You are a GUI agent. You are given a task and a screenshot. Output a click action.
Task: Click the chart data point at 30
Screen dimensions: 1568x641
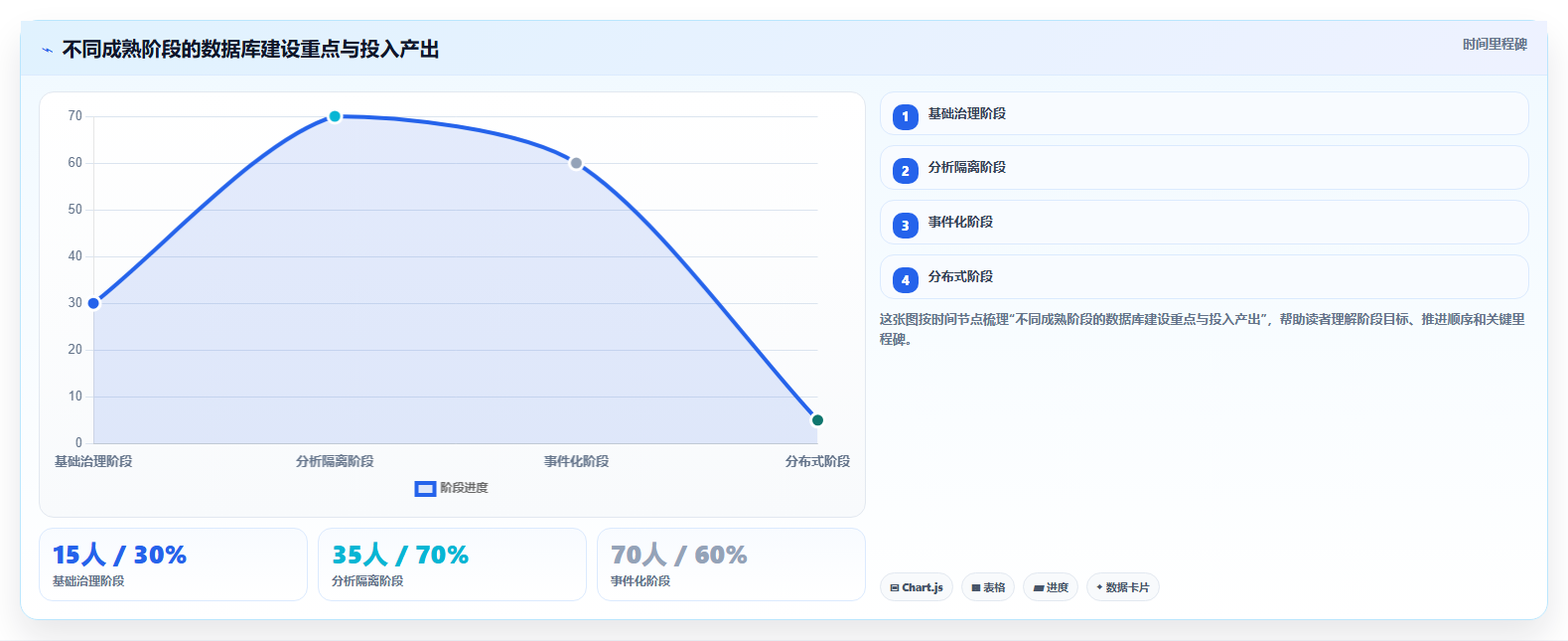(x=93, y=303)
